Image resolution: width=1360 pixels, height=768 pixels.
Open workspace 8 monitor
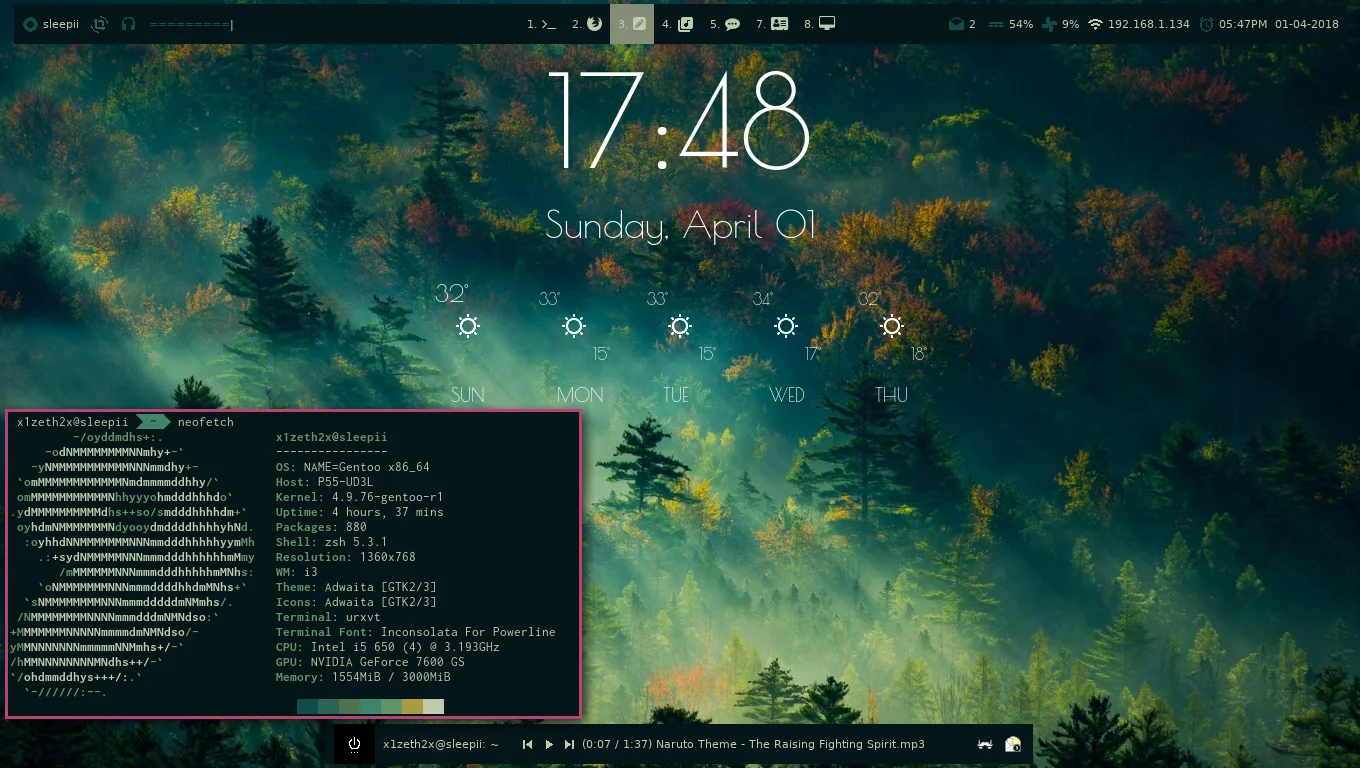pyautogui.click(x=820, y=23)
